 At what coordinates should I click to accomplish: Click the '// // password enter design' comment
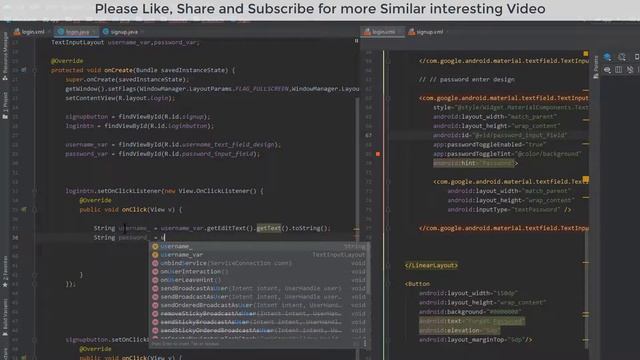(x=467, y=80)
